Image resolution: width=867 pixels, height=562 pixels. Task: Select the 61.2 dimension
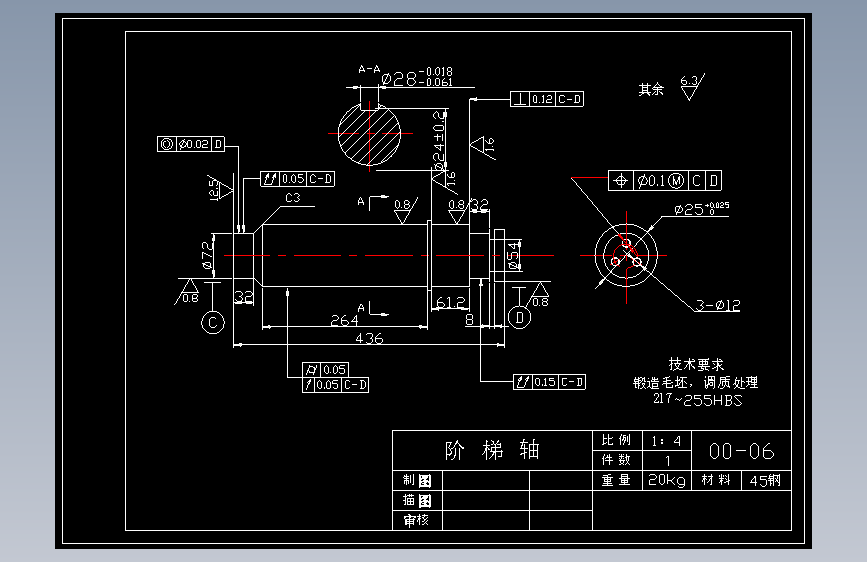point(451,302)
